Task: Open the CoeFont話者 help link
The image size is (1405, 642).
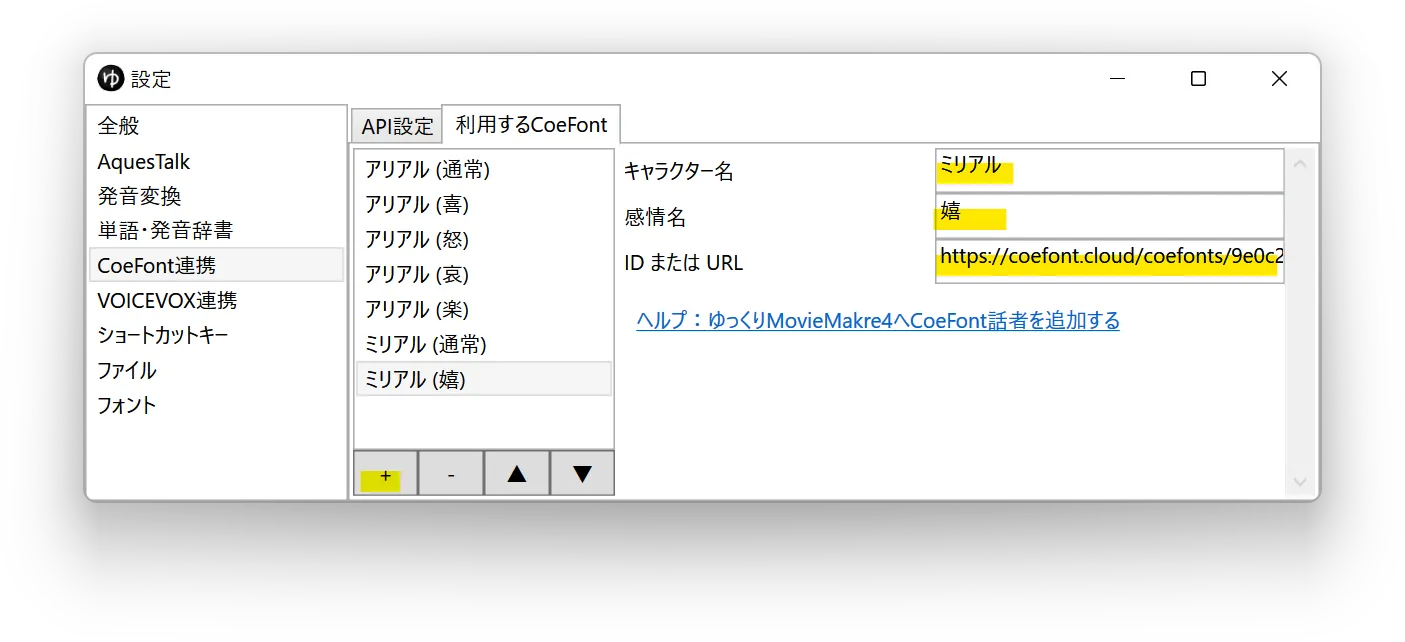Action: click(x=878, y=320)
